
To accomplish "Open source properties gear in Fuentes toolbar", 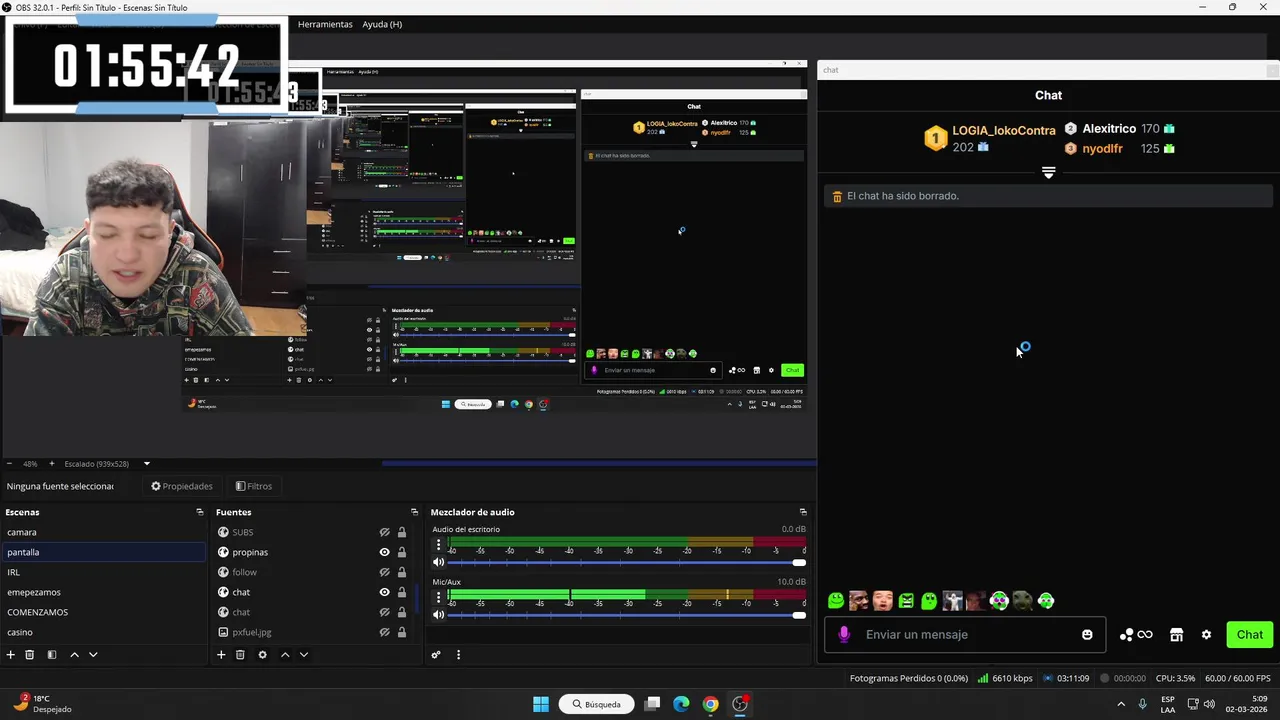I will [x=262, y=655].
